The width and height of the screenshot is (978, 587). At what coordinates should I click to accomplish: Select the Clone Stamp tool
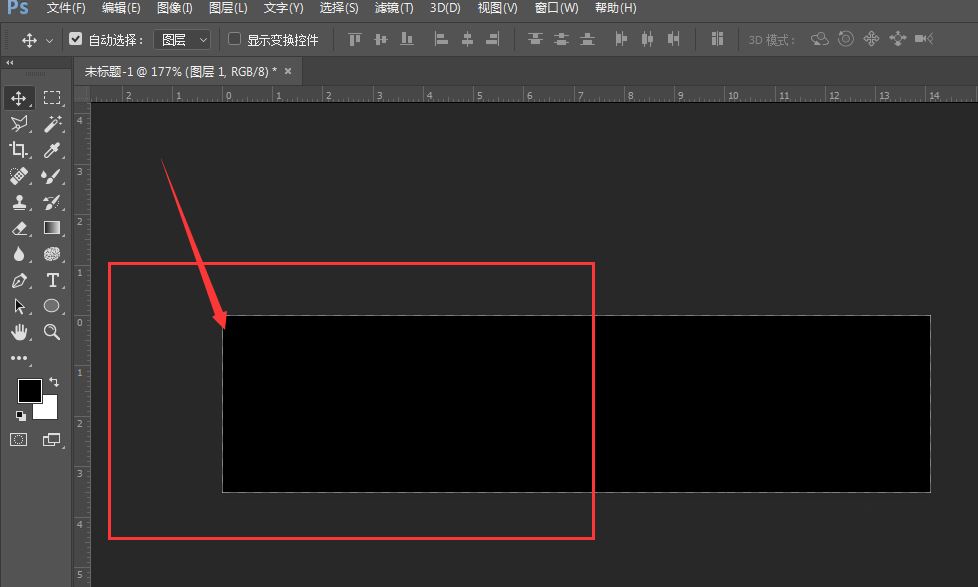point(19,202)
